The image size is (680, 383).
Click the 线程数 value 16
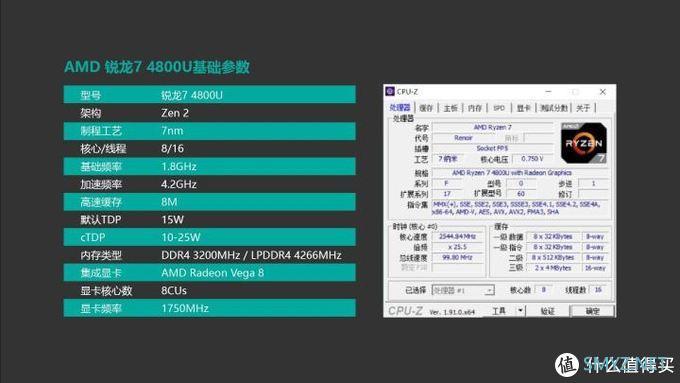pos(598,290)
